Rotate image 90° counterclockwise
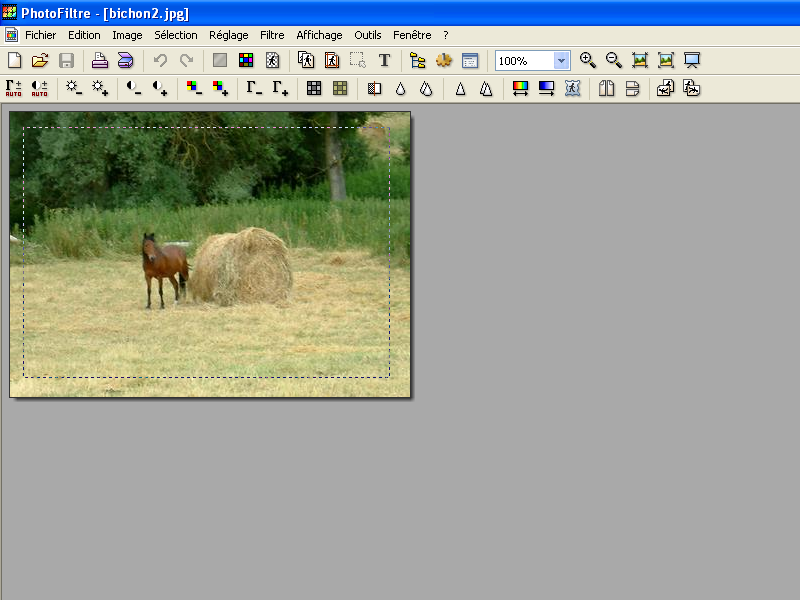The width and height of the screenshot is (800, 600). click(x=665, y=88)
